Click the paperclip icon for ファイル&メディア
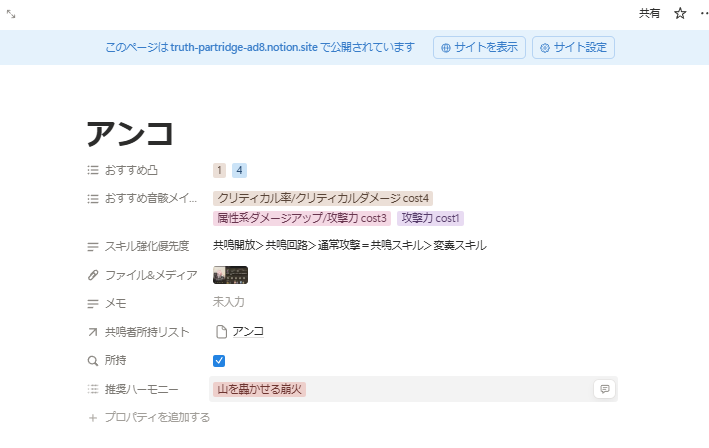 pos(93,275)
